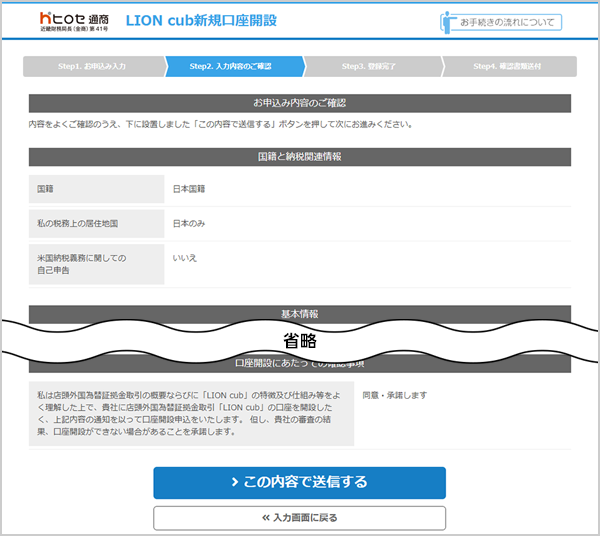This screenshot has width=600, height=536.
Task: Go back with 入力画面に戻る button
Action: (x=300, y=518)
